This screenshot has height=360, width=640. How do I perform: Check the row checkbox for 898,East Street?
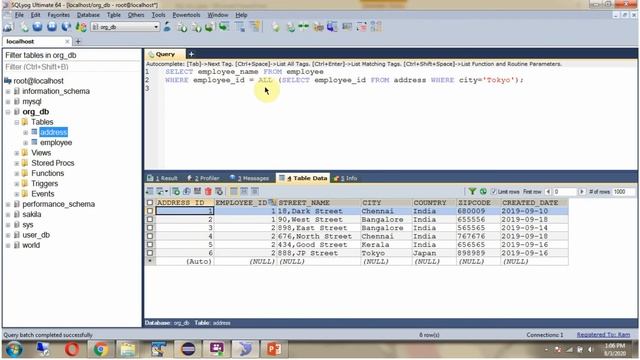[150, 228]
